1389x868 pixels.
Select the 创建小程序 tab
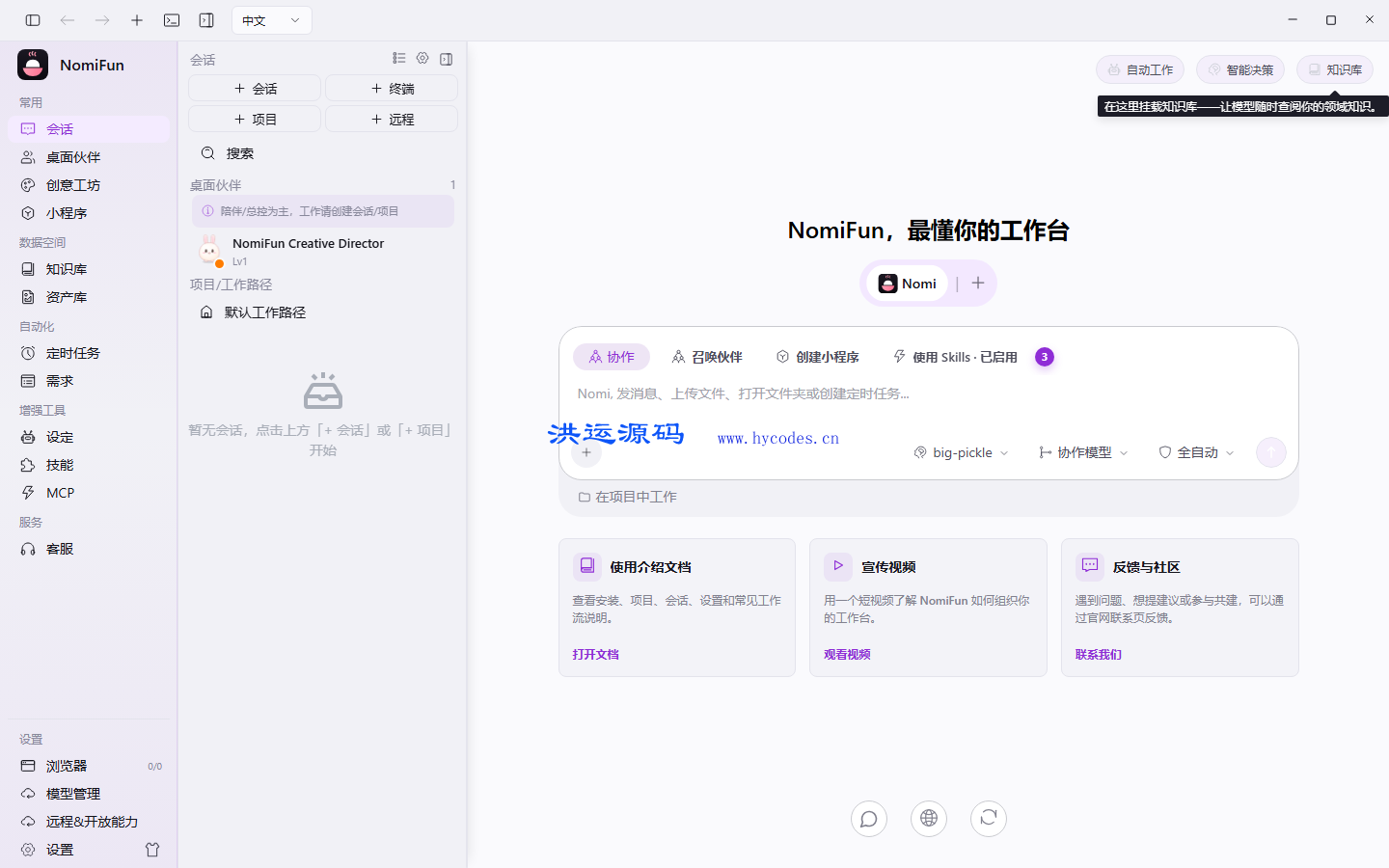click(x=817, y=357)
